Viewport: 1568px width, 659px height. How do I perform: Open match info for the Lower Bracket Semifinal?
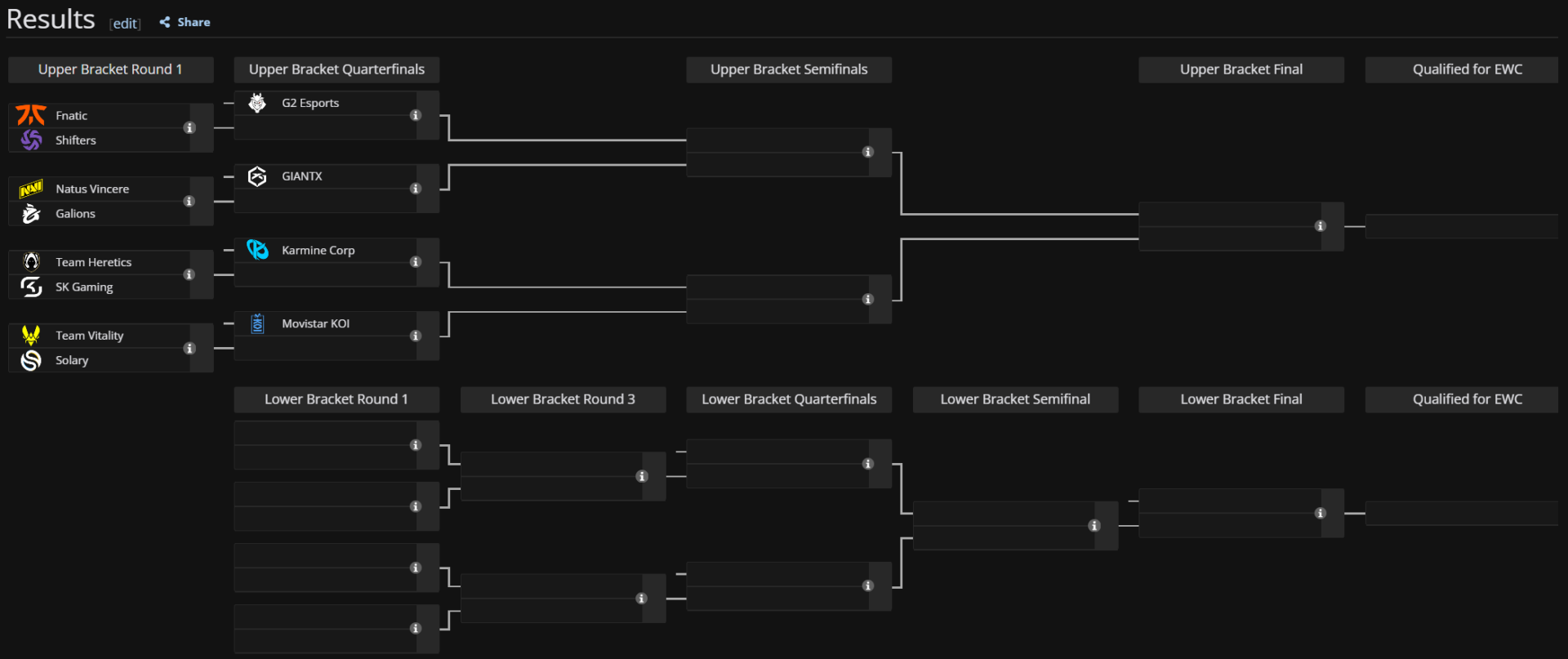point(1094,526)
